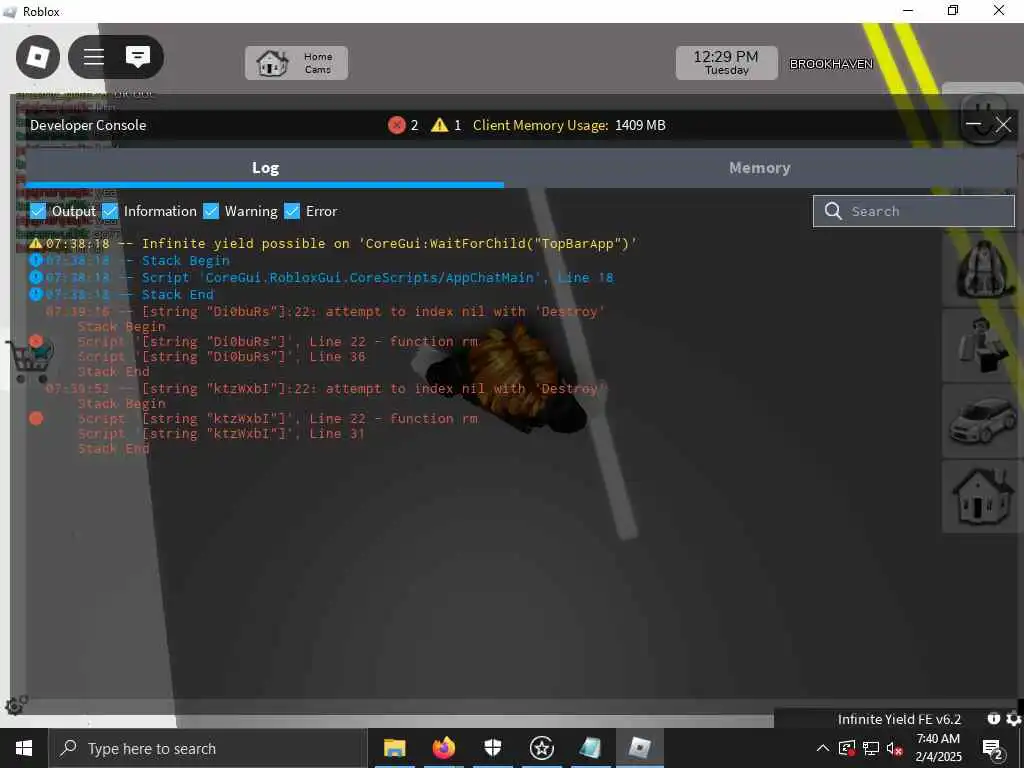Open the notepad-like app in taskbar
This screenshot has width=1024, height=768.
(x=590, y=748)
